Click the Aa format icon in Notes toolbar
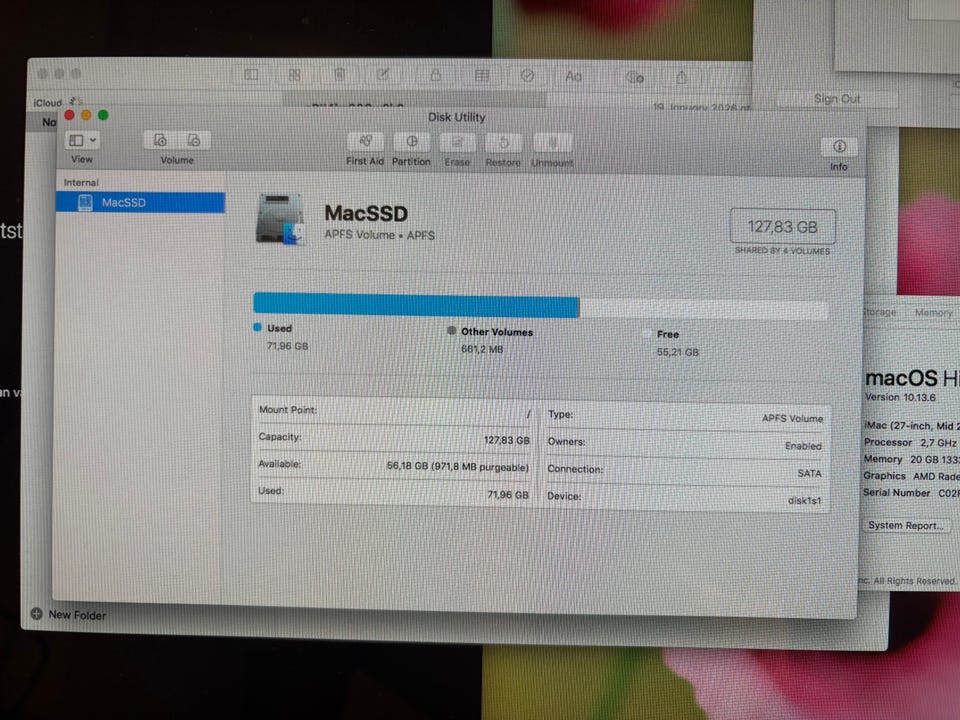The height and width of the screenshot is (720, 960). [574, 76]
